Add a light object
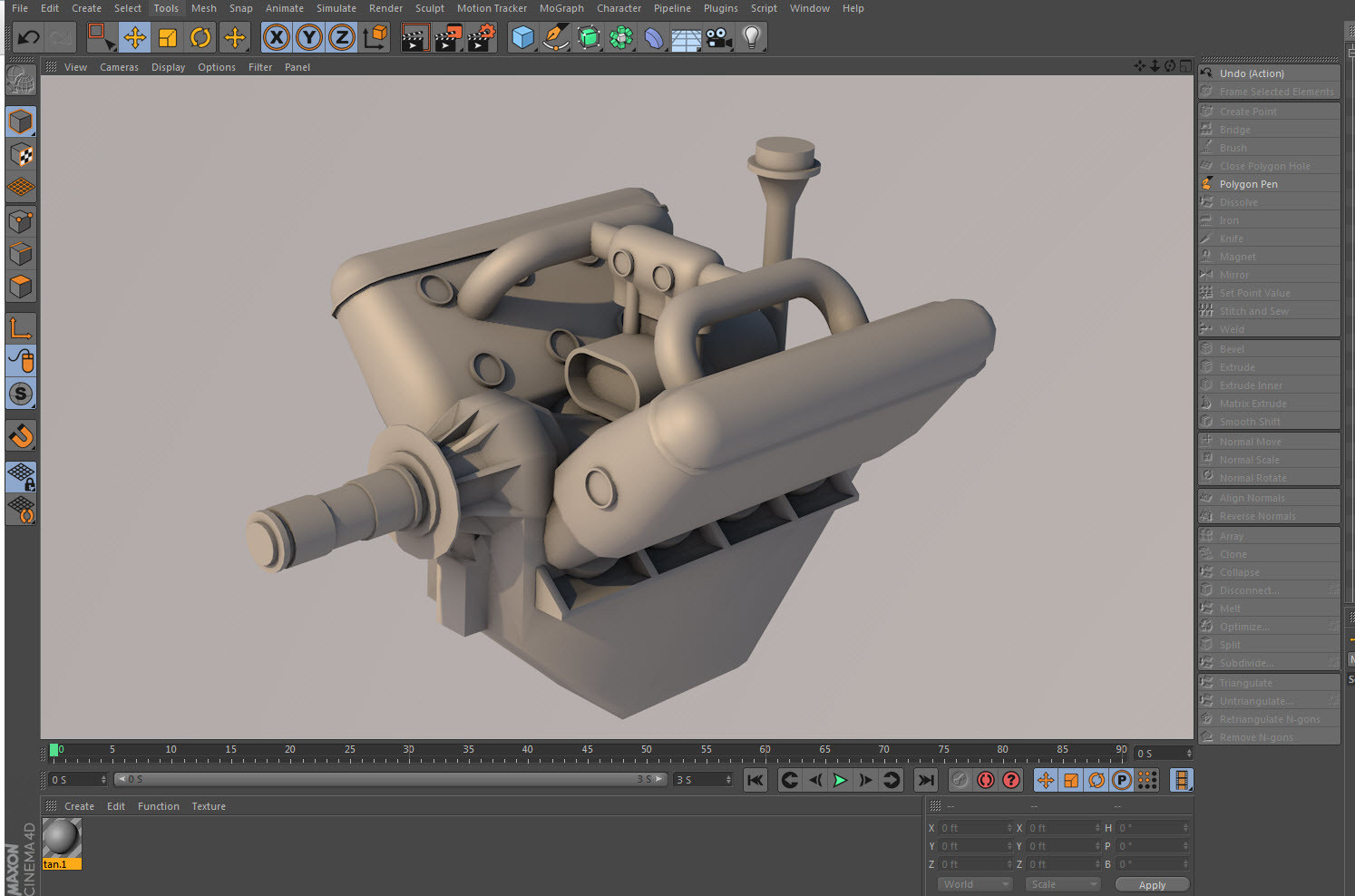Screen dimensions: 1355x896 click(x=752, y=37)
